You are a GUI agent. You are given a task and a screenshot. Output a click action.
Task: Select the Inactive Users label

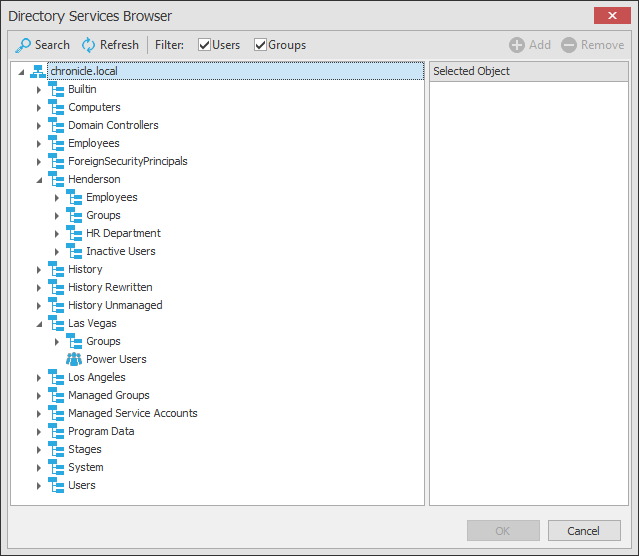coord(121,251)
